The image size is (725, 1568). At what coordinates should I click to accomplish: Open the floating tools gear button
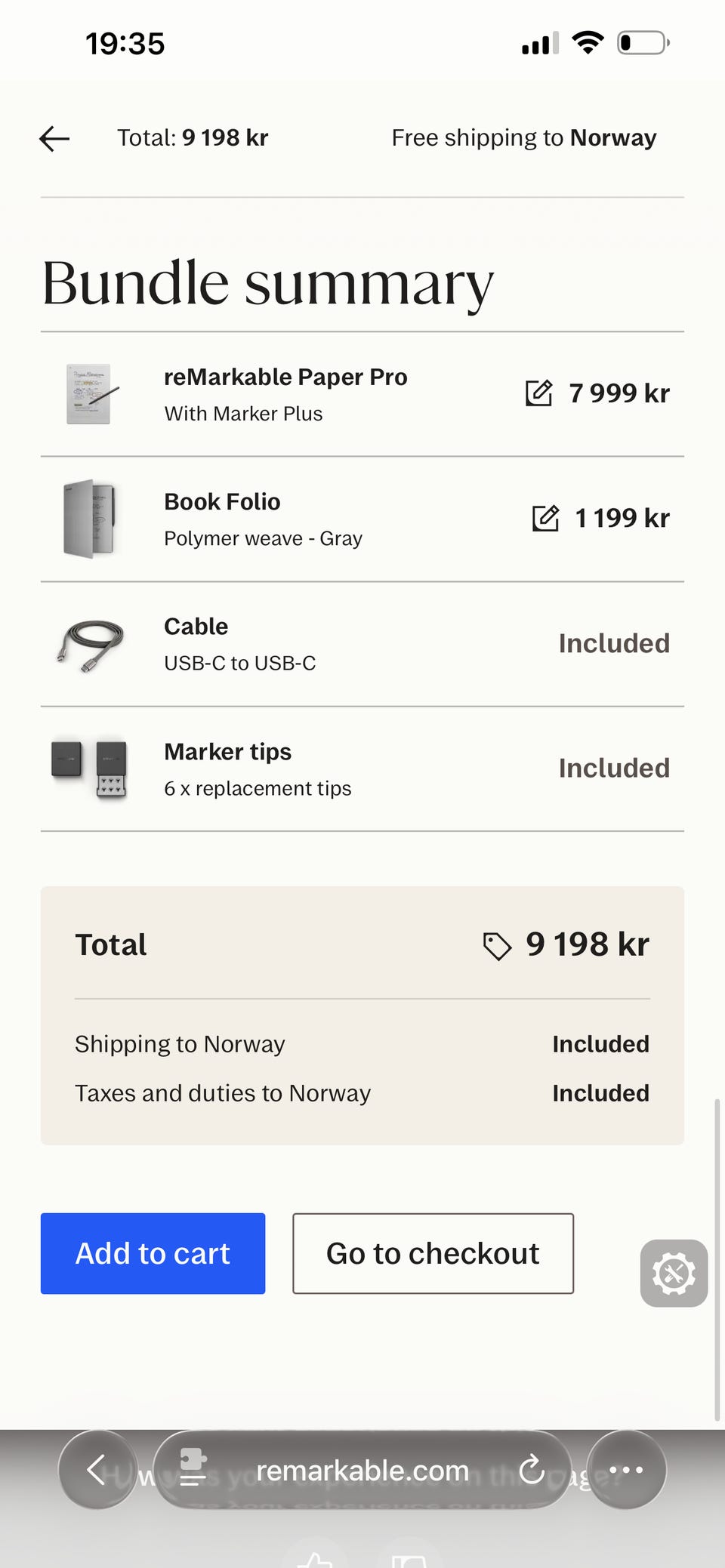pyautogui.click(x=674, y=1274)
